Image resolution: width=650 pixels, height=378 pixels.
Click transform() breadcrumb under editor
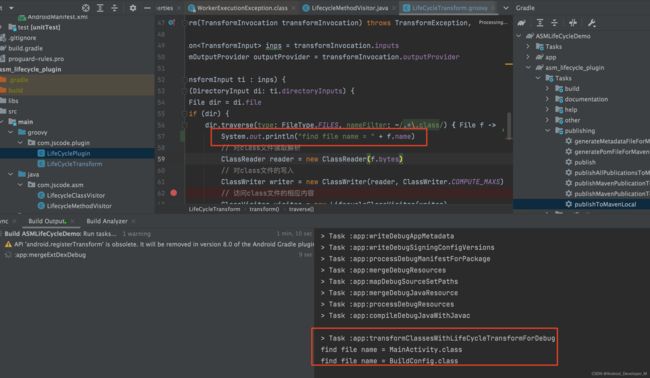pos(264,209)
